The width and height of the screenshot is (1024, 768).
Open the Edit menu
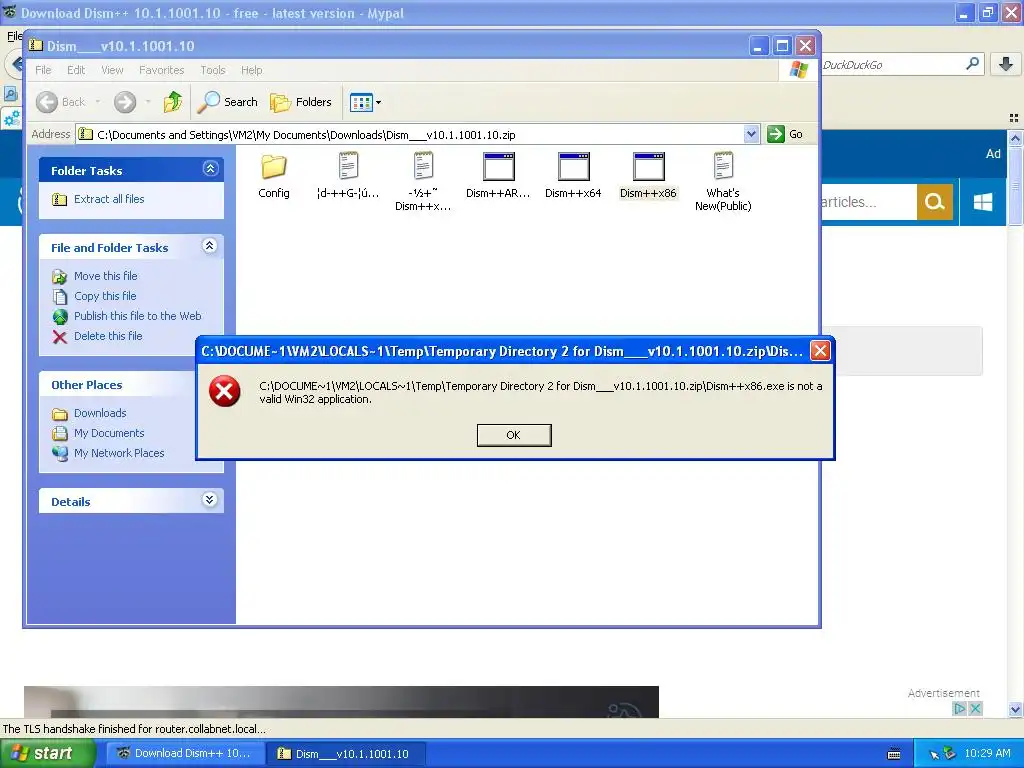[x=76, y=70]
